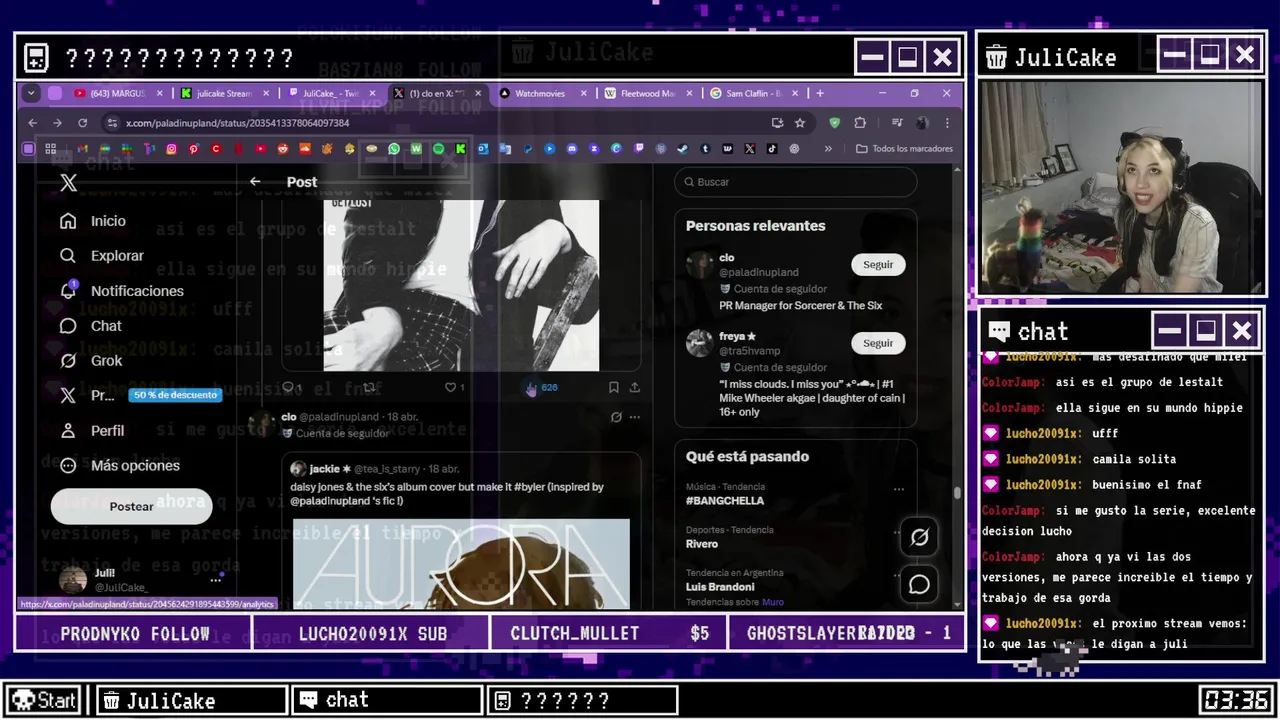Open Más opciones menu in X sidebar

click(120, 465)
